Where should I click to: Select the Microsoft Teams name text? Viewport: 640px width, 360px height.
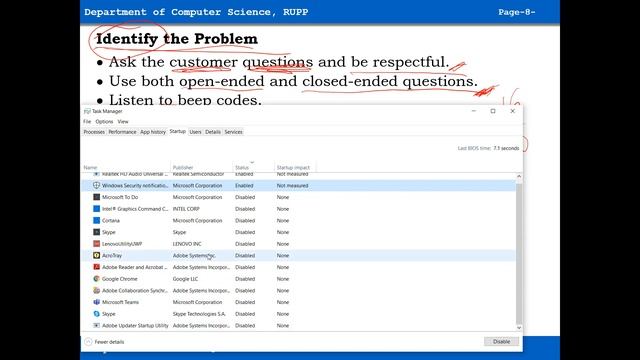120,302
